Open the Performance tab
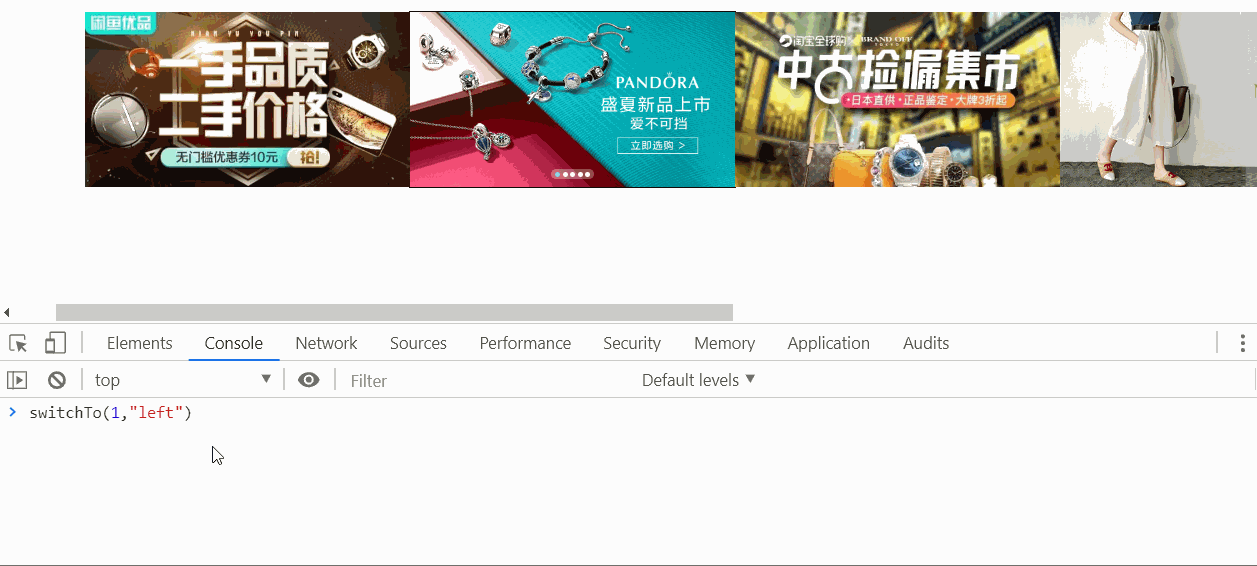The image size is (1257, 566). (x=525, y=343)
